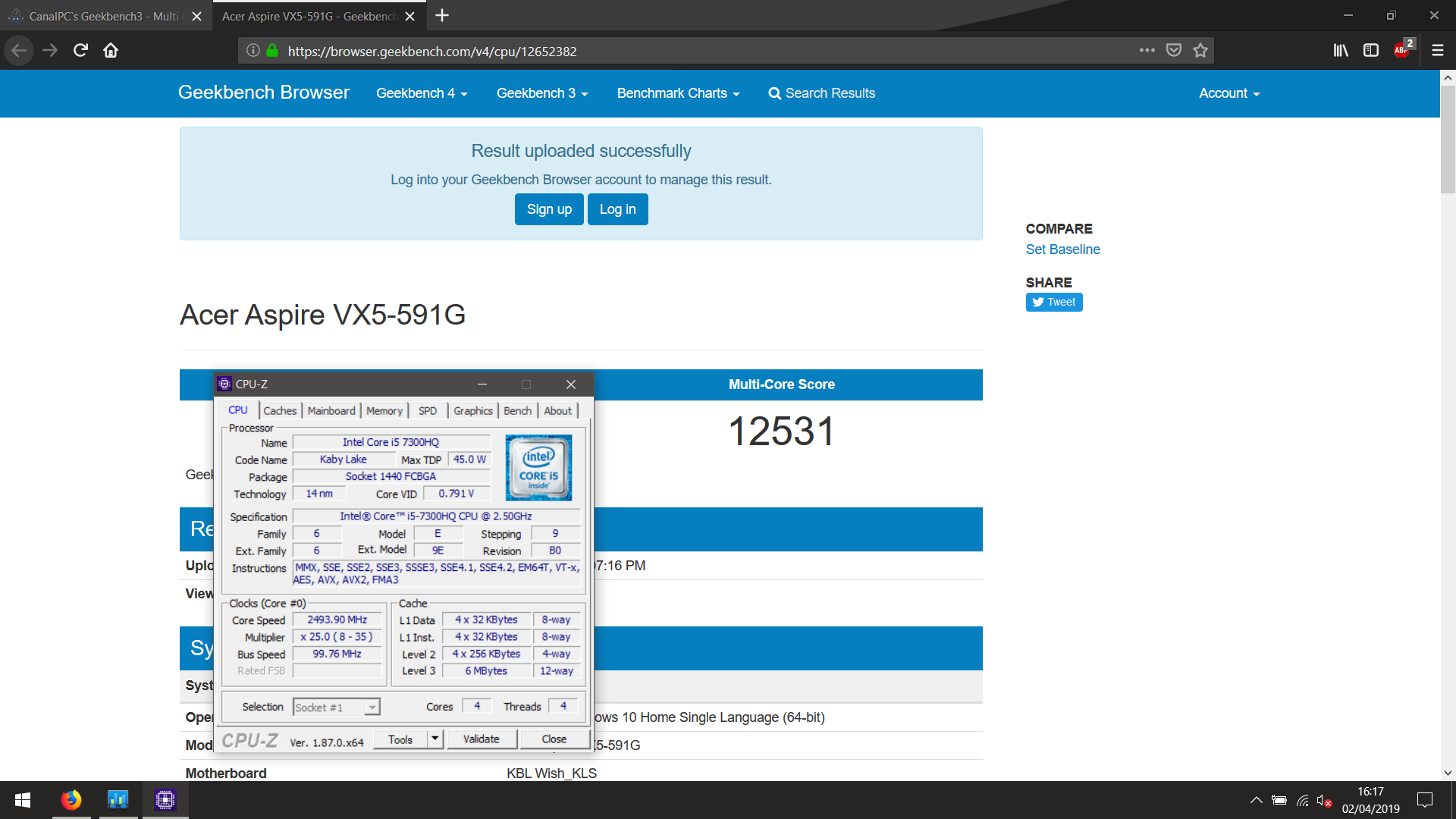Open the Caches tab in CPU-Z
Viewport: 1456px width, 819px height.
point(280,411)
